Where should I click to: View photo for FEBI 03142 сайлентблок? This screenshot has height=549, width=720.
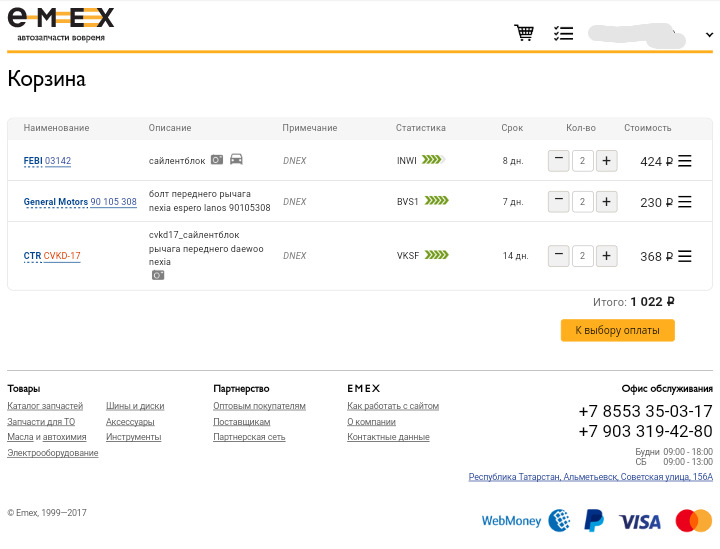point(217,160)
